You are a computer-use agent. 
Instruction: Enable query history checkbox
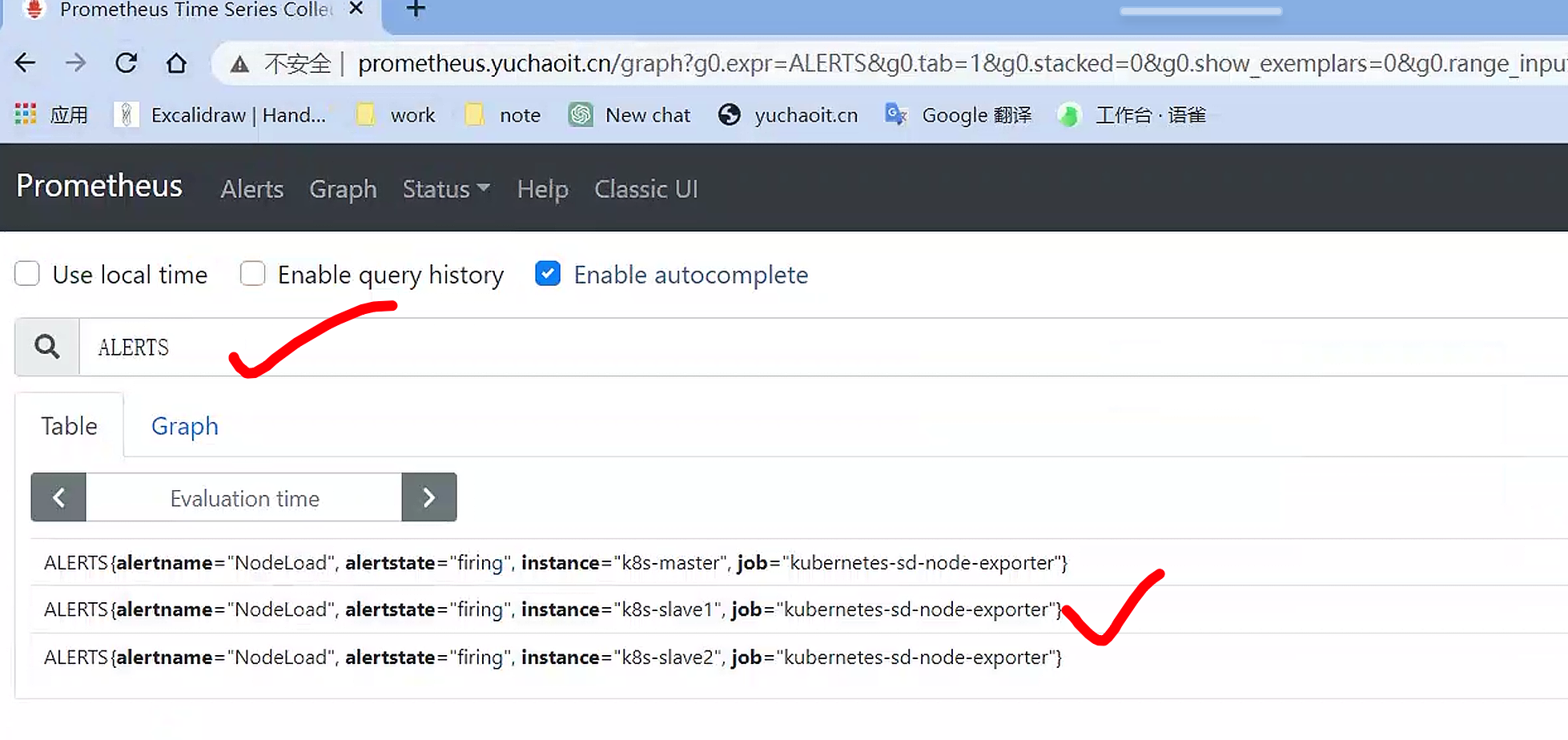tap(253, 274)
